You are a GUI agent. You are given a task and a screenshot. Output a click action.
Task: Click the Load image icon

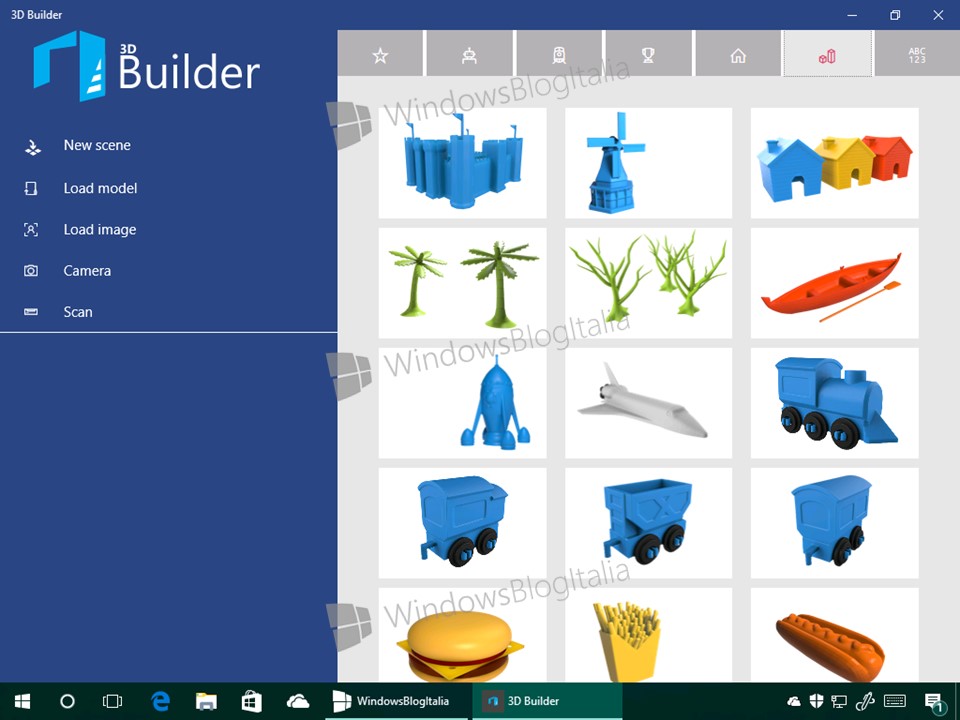[31, 230]
